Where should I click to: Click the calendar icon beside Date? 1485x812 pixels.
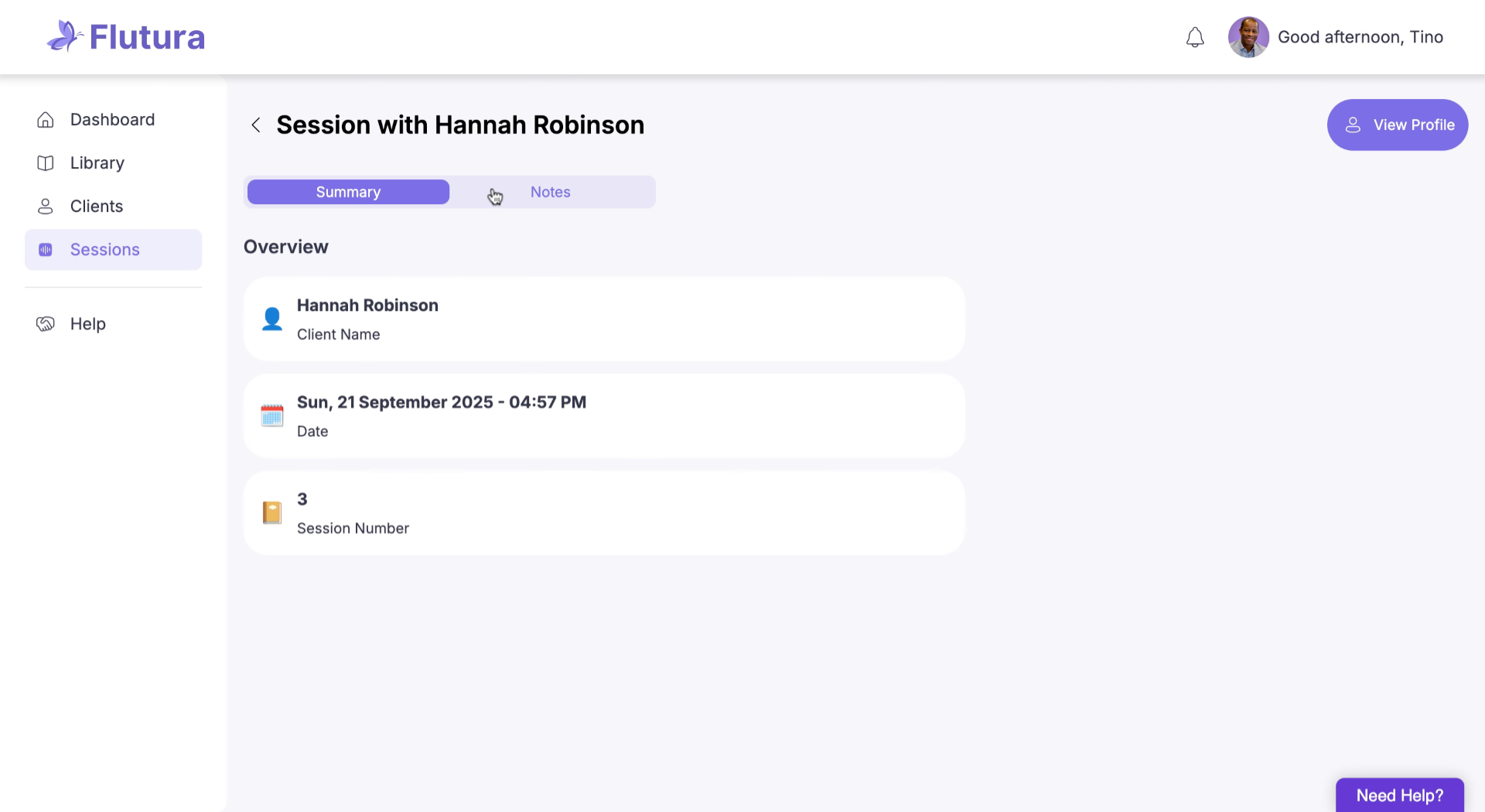point(271,416)
